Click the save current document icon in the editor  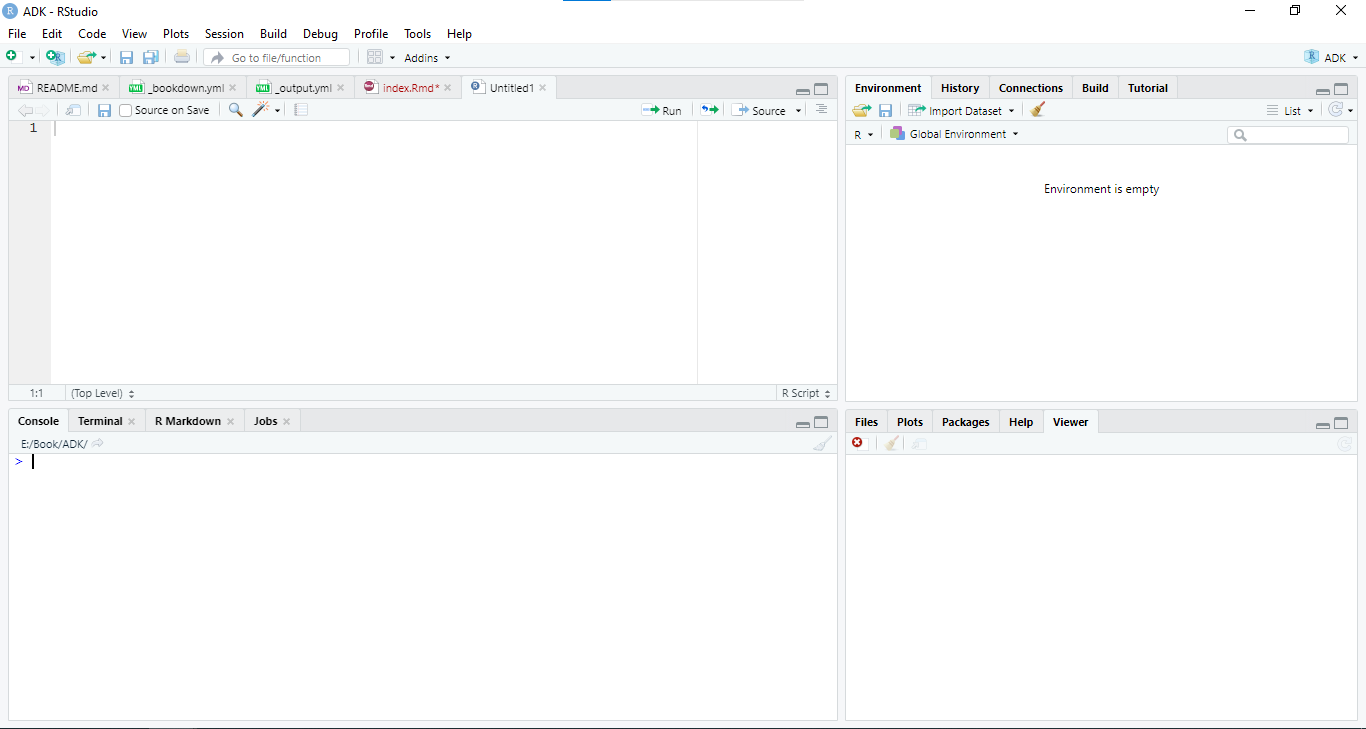[104, 110]
